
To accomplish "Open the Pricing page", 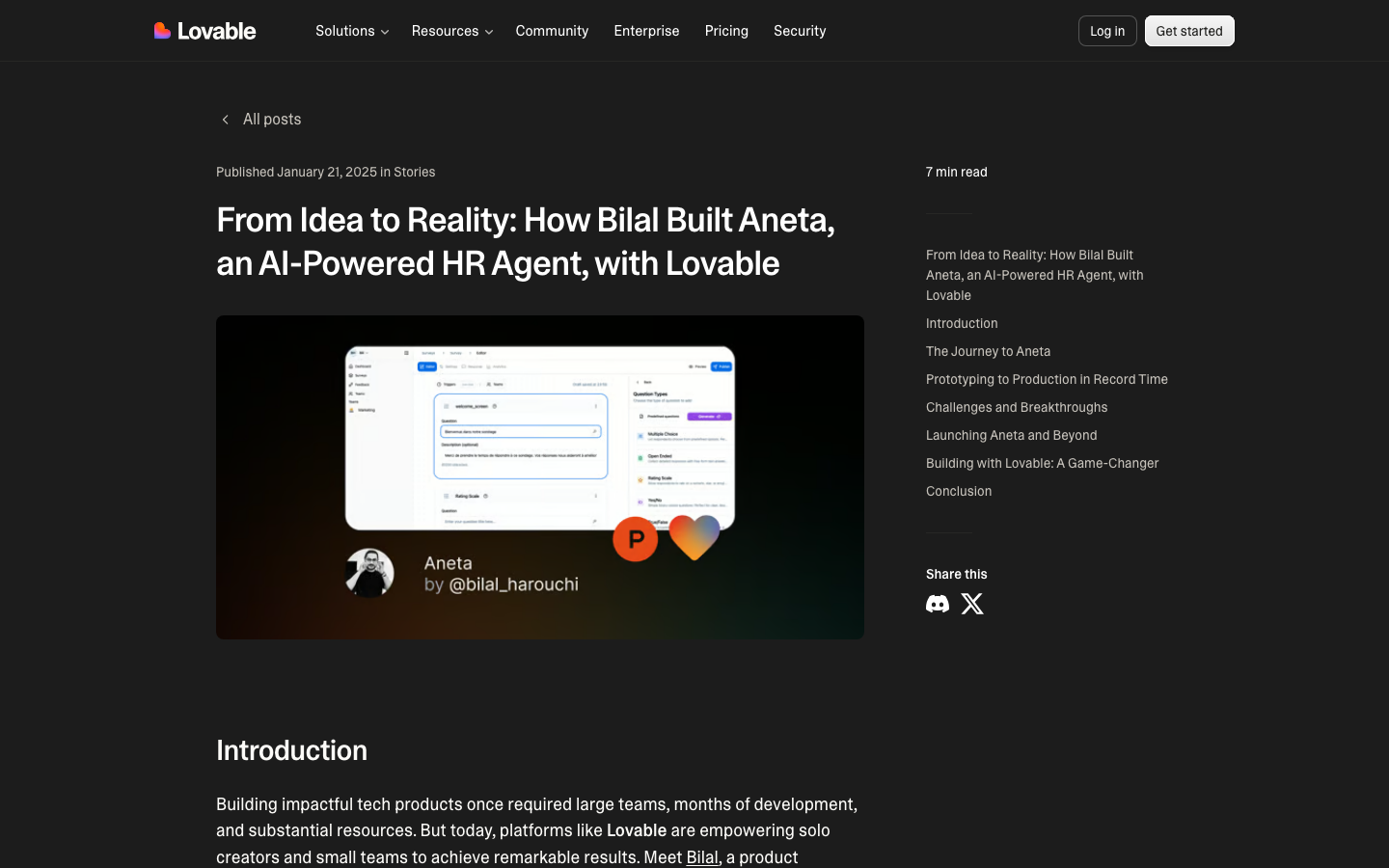I will 726,31.
